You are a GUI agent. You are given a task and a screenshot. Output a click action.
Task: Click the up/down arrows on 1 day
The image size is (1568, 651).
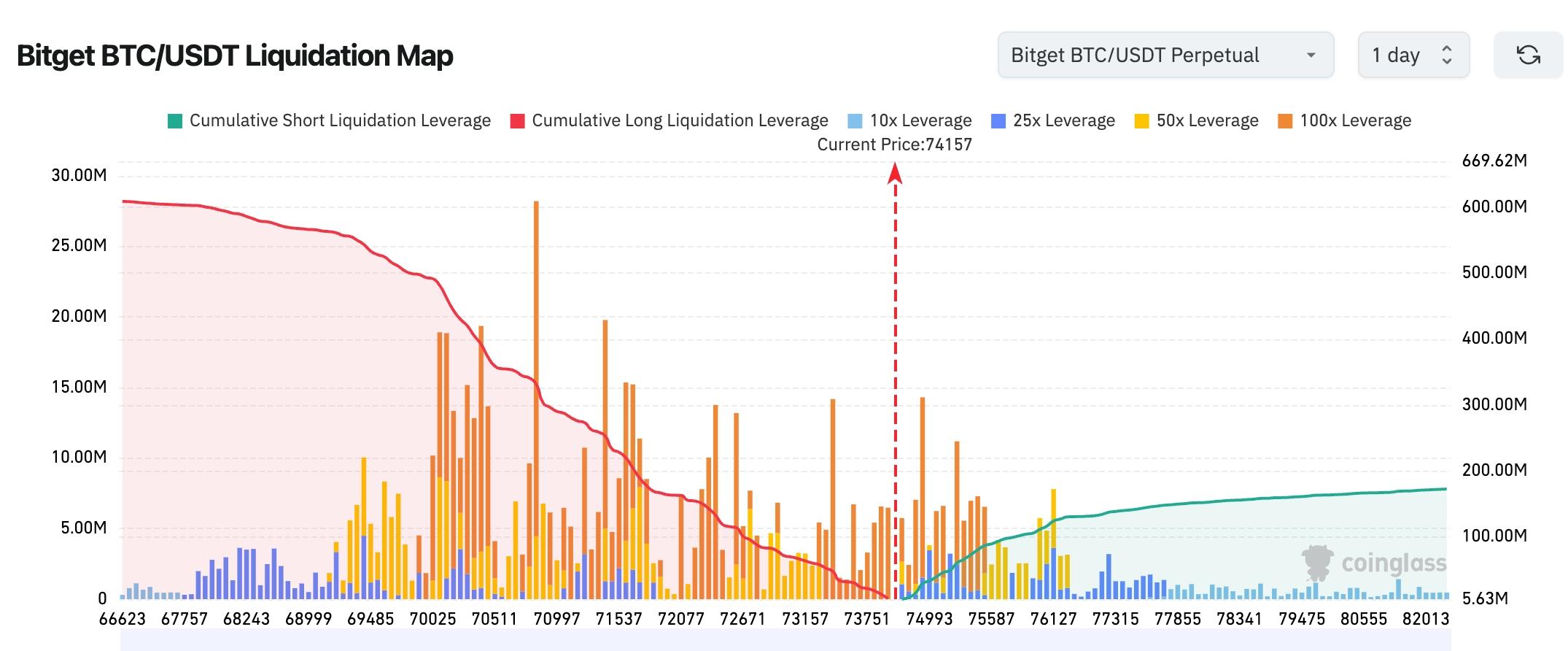point(1447,55)
